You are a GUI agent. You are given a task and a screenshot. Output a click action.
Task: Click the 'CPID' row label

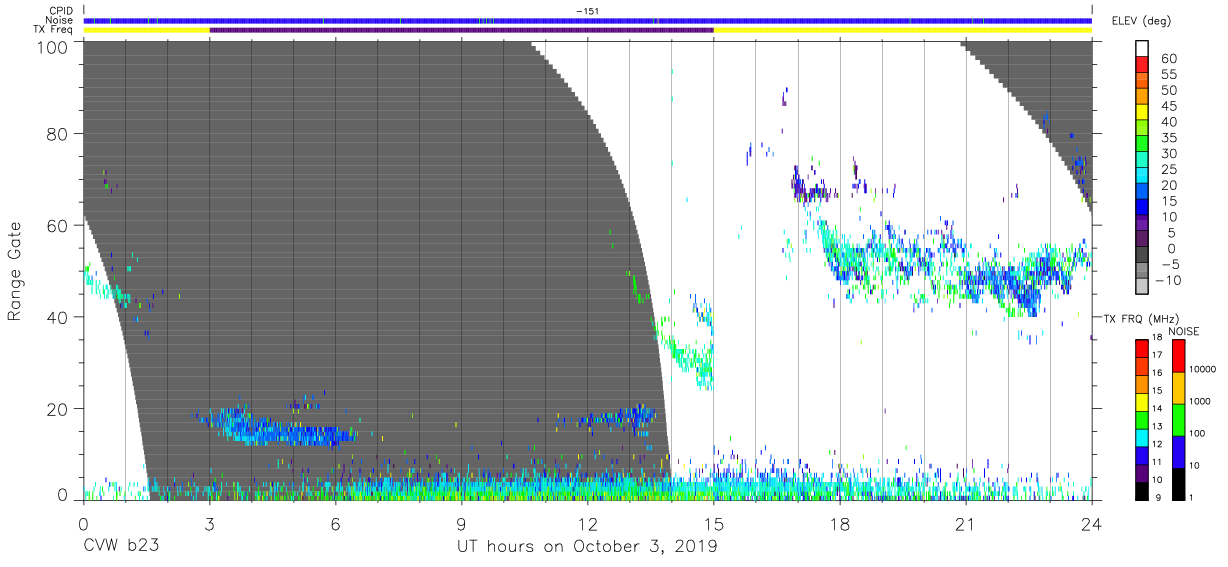62,10
